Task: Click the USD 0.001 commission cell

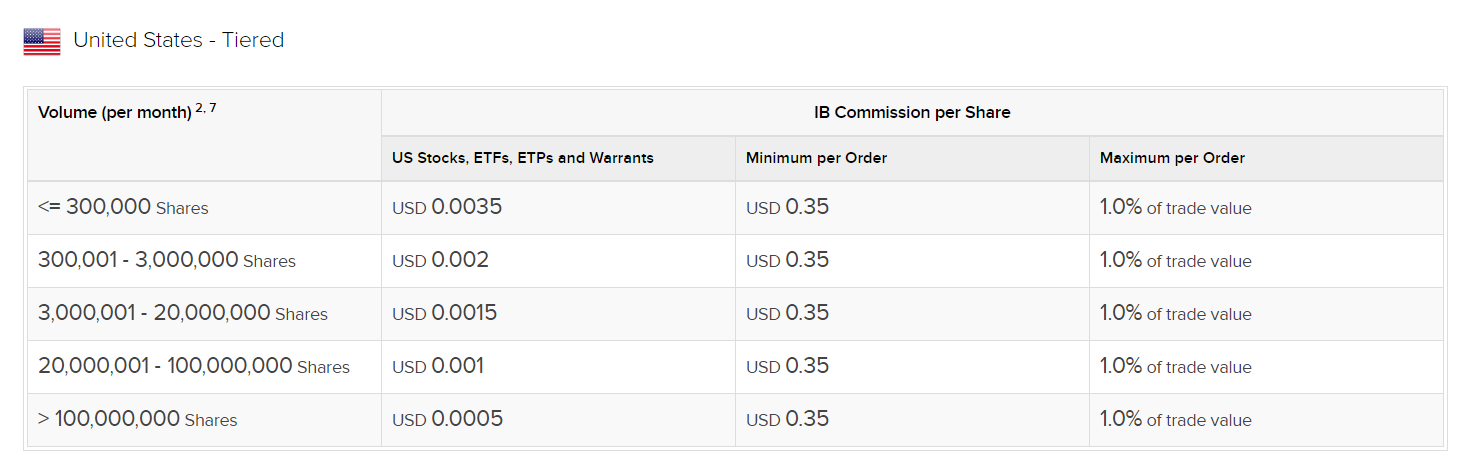Action: click(x=558, y=367)
